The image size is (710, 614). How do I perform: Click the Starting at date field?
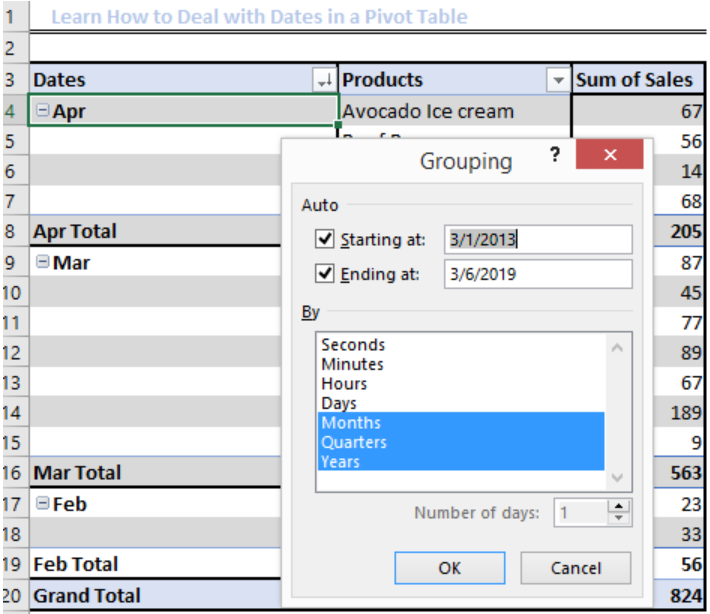point(537,240)
